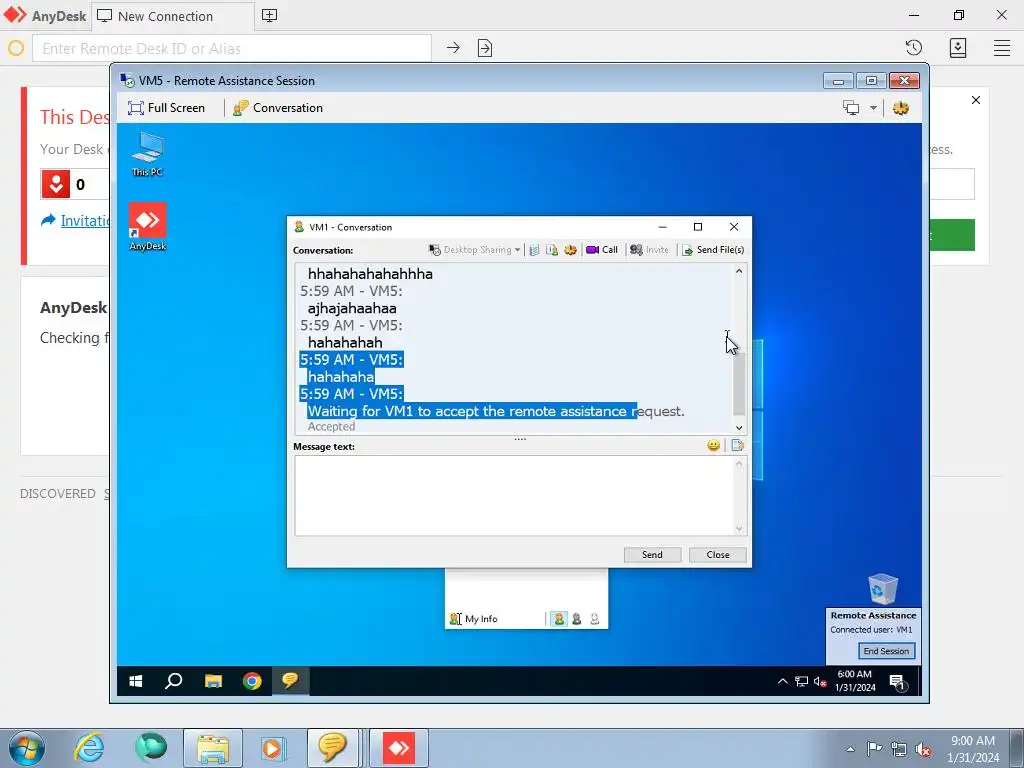Open the emoticon smiley picker
1024x768 pixels.
pyautogui.click(x=714, y=445)
